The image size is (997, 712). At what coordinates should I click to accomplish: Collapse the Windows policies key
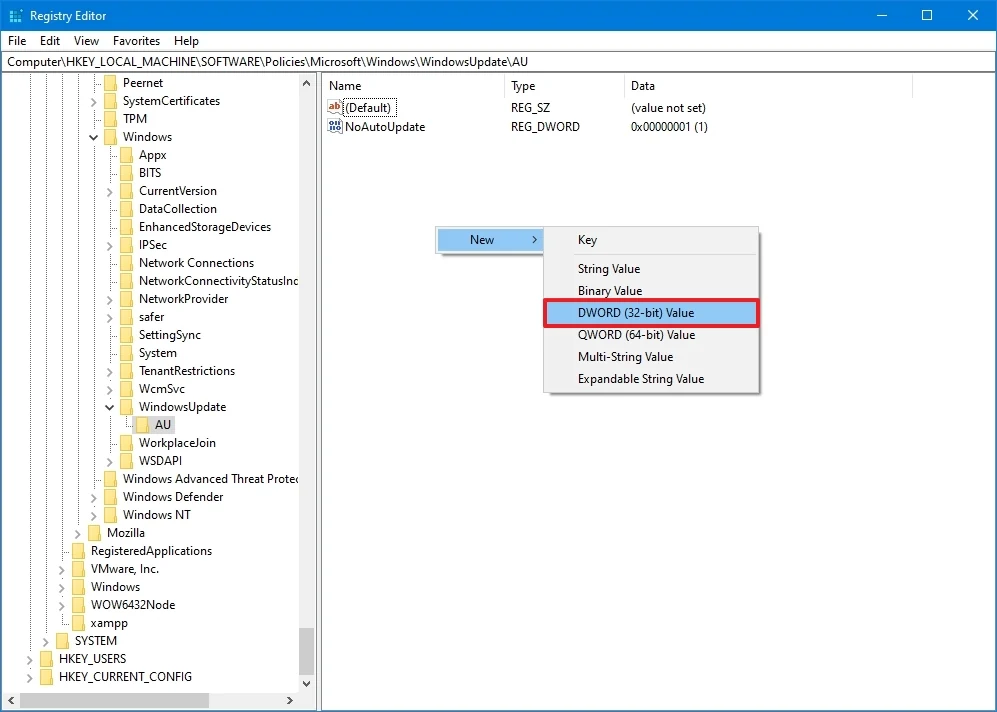click(93, 137)
